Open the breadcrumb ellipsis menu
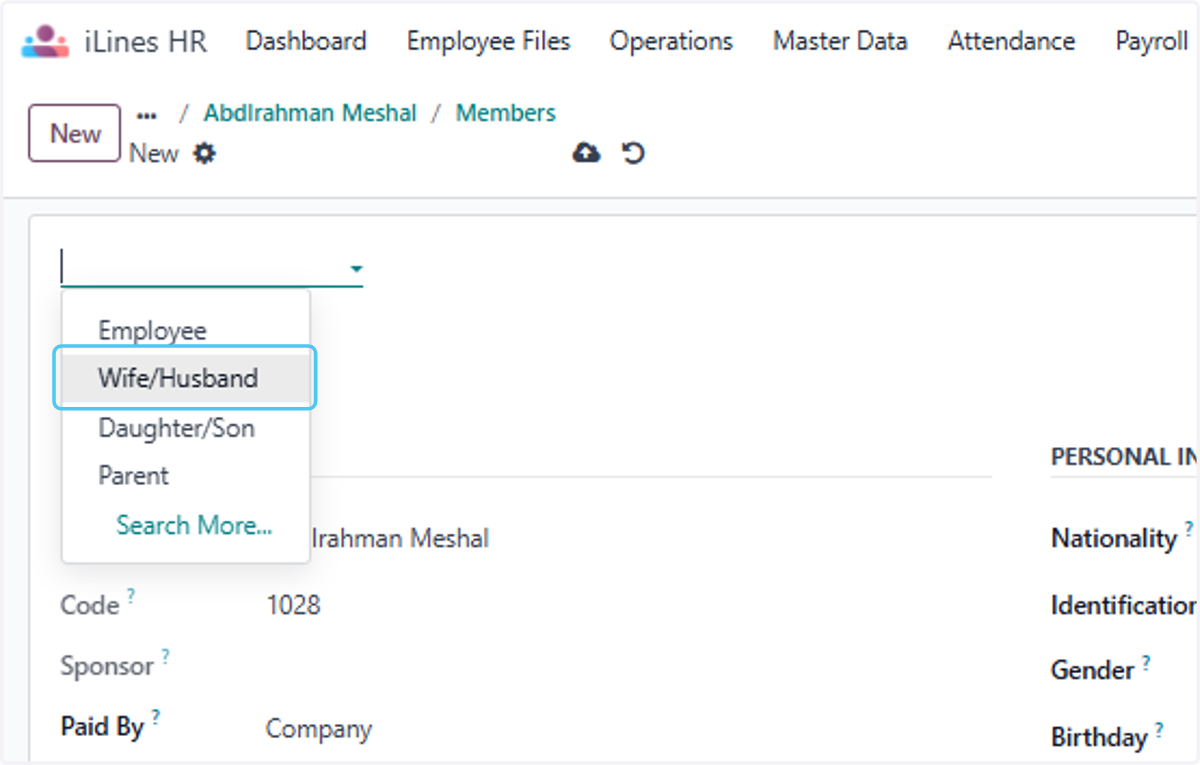The width and height of the screenshot is (1200, 765). [146, 115]
